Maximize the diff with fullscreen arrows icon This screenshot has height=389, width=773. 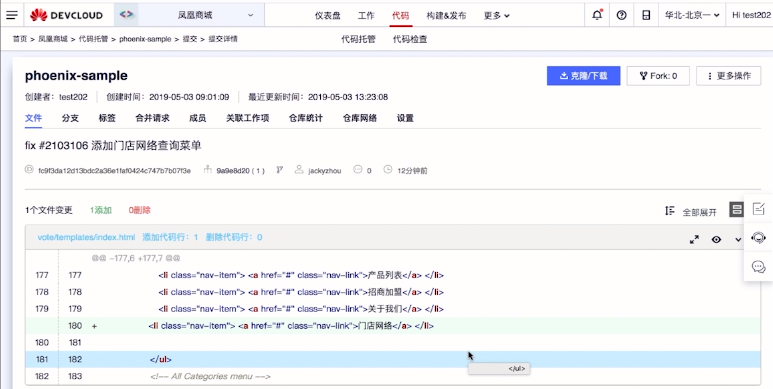[694, 240]
